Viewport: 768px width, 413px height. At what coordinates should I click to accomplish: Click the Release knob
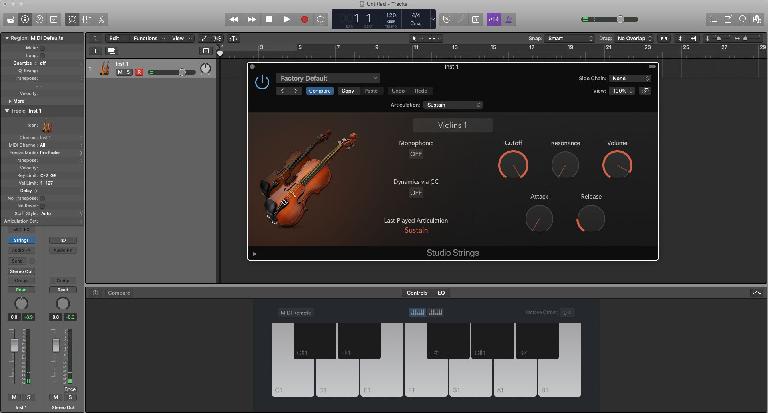click(591, 218)
